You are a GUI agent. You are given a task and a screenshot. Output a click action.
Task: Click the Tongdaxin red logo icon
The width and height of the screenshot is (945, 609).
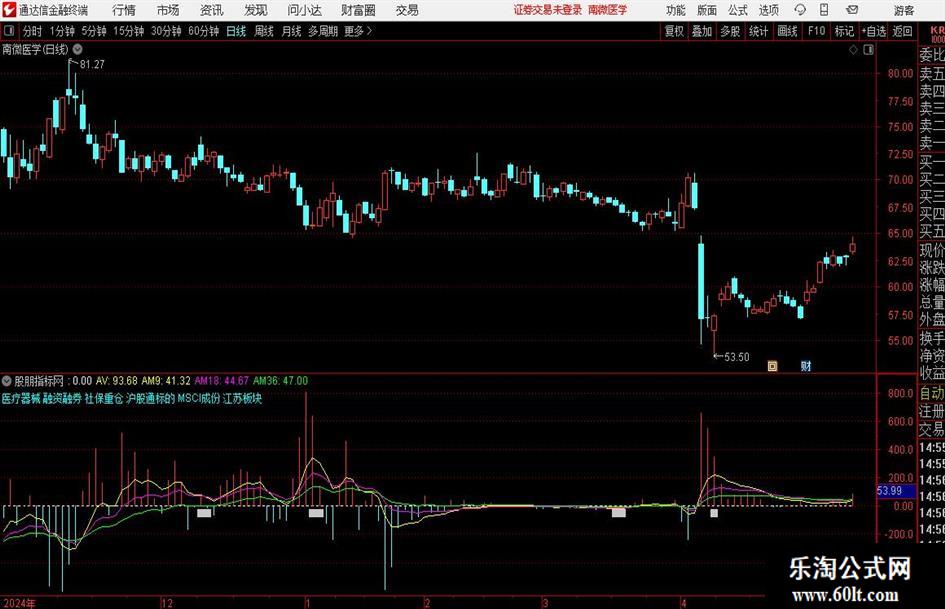click(x=9, y=10)
